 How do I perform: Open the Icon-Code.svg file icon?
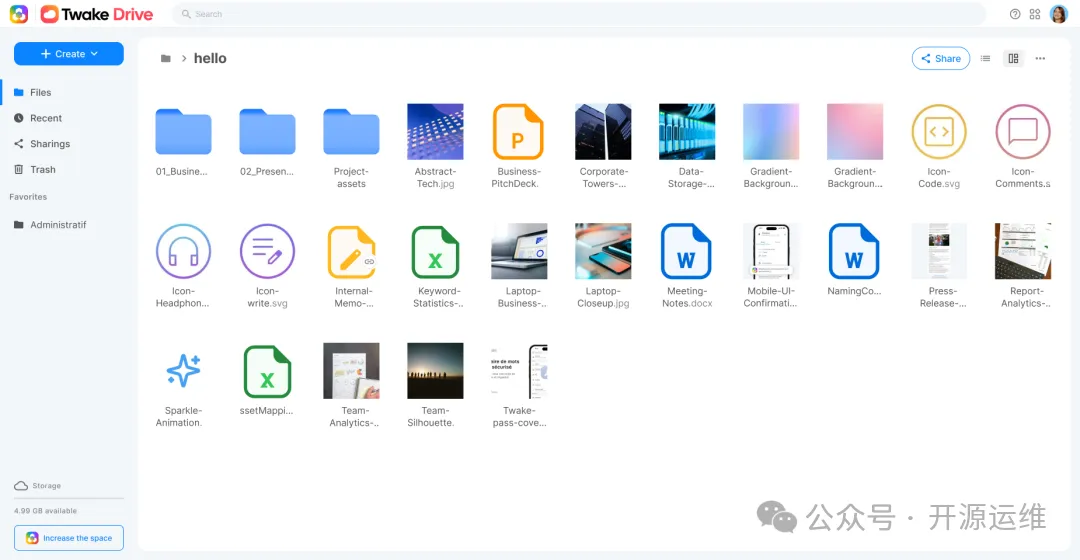(938, 132)
